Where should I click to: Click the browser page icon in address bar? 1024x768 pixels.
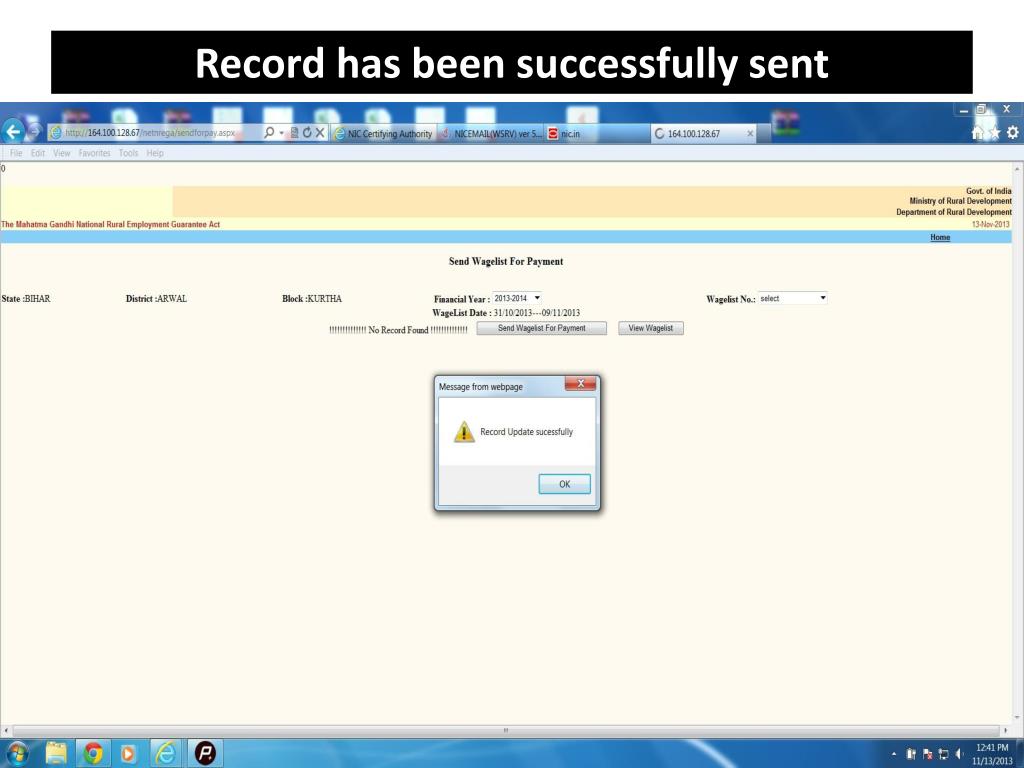[56, 133]
